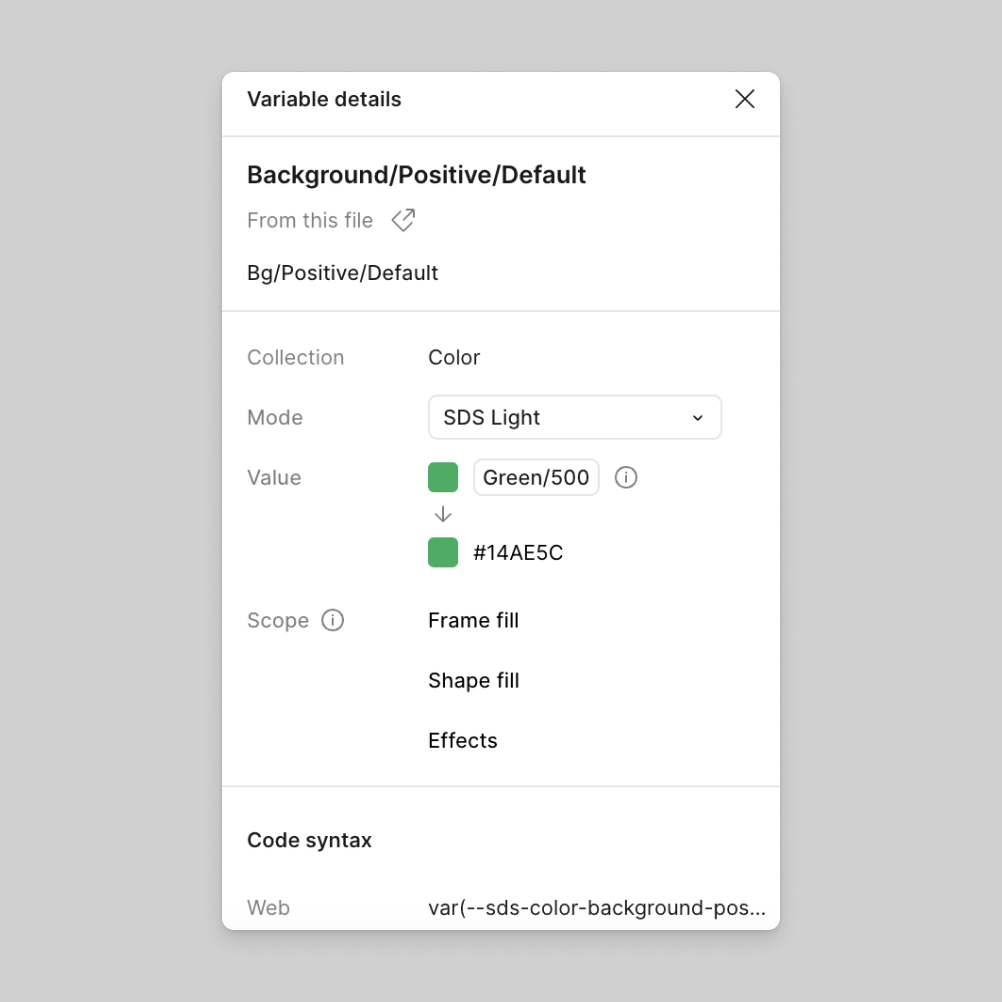Click the Effects scope entry
This screenshot has height=1002, width=1002.
pos(462,741)
